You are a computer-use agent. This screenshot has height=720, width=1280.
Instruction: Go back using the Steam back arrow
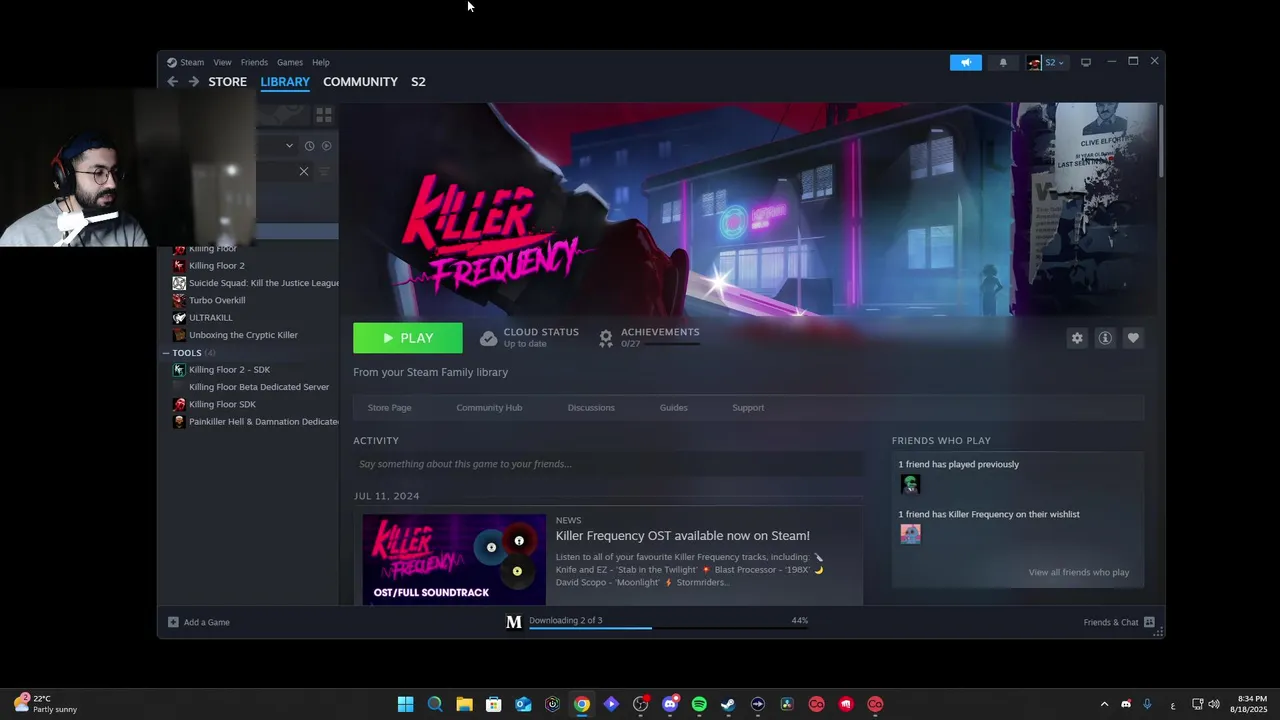(172, 82)
